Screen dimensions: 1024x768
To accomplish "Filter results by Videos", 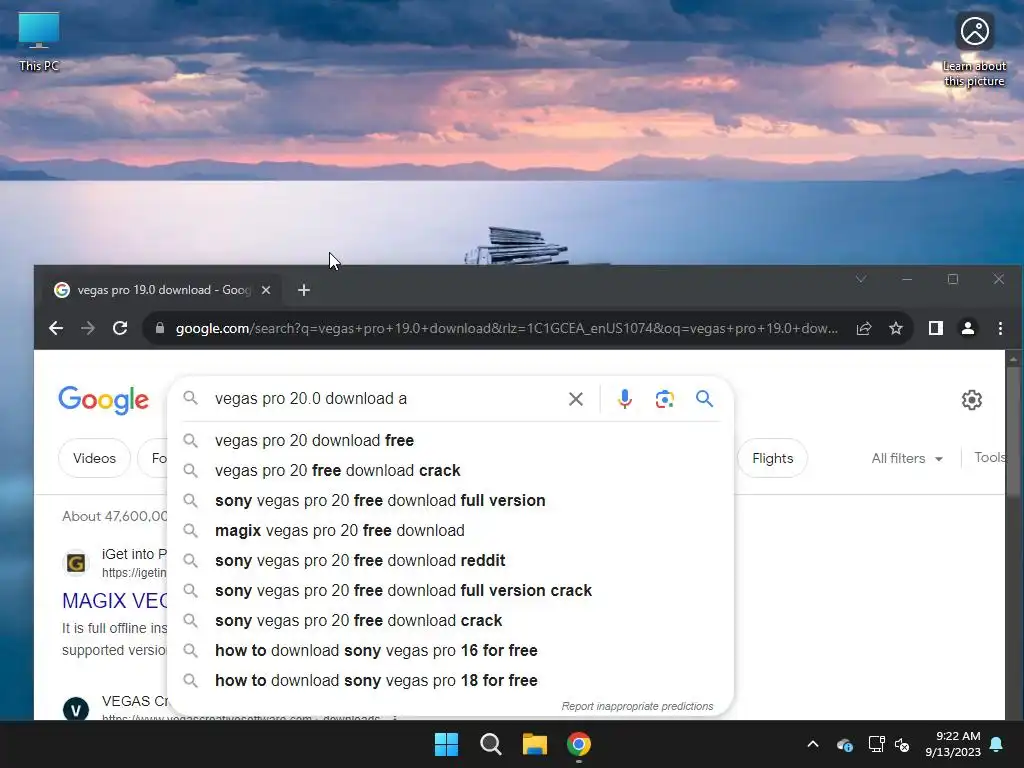I will tap(94, 458).
